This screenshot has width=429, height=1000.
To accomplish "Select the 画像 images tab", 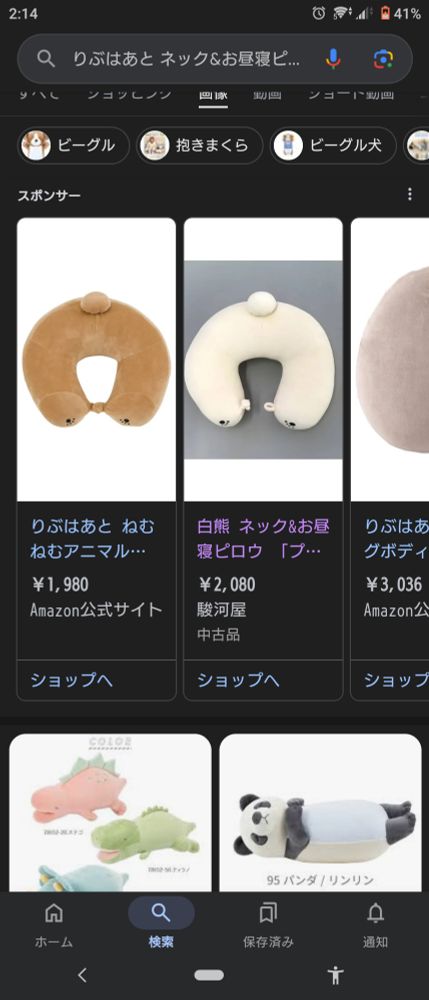I will tap(213, 94).
